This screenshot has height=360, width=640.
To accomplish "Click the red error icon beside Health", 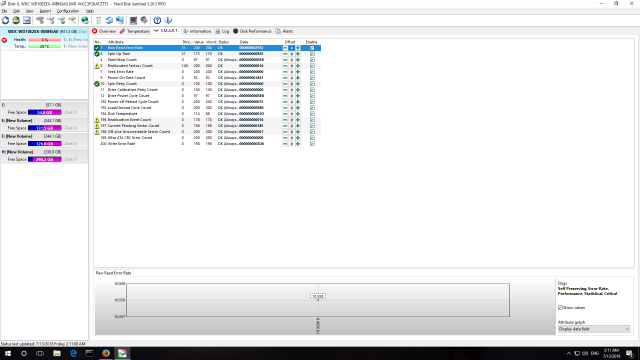I will coord(4,40).
